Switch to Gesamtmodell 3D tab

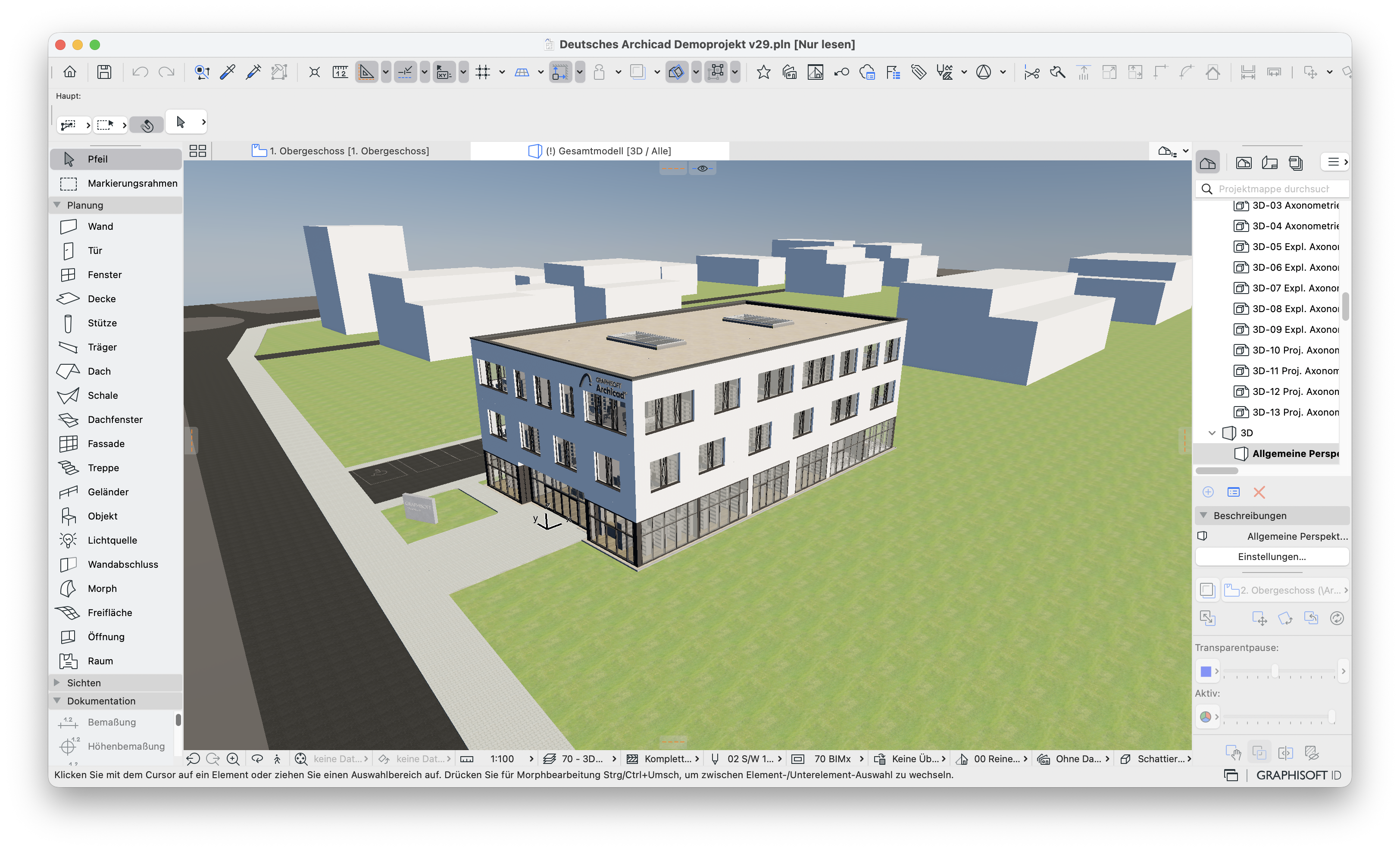tap(600, 150)
